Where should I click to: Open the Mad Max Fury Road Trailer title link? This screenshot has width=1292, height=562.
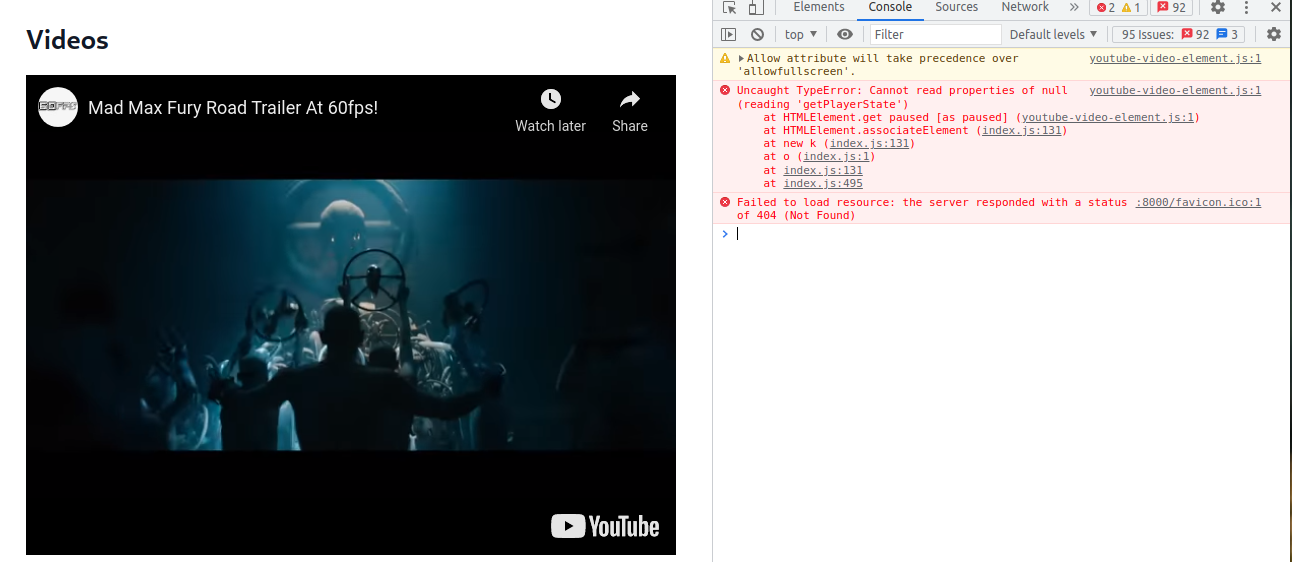[x=233, y=108]
